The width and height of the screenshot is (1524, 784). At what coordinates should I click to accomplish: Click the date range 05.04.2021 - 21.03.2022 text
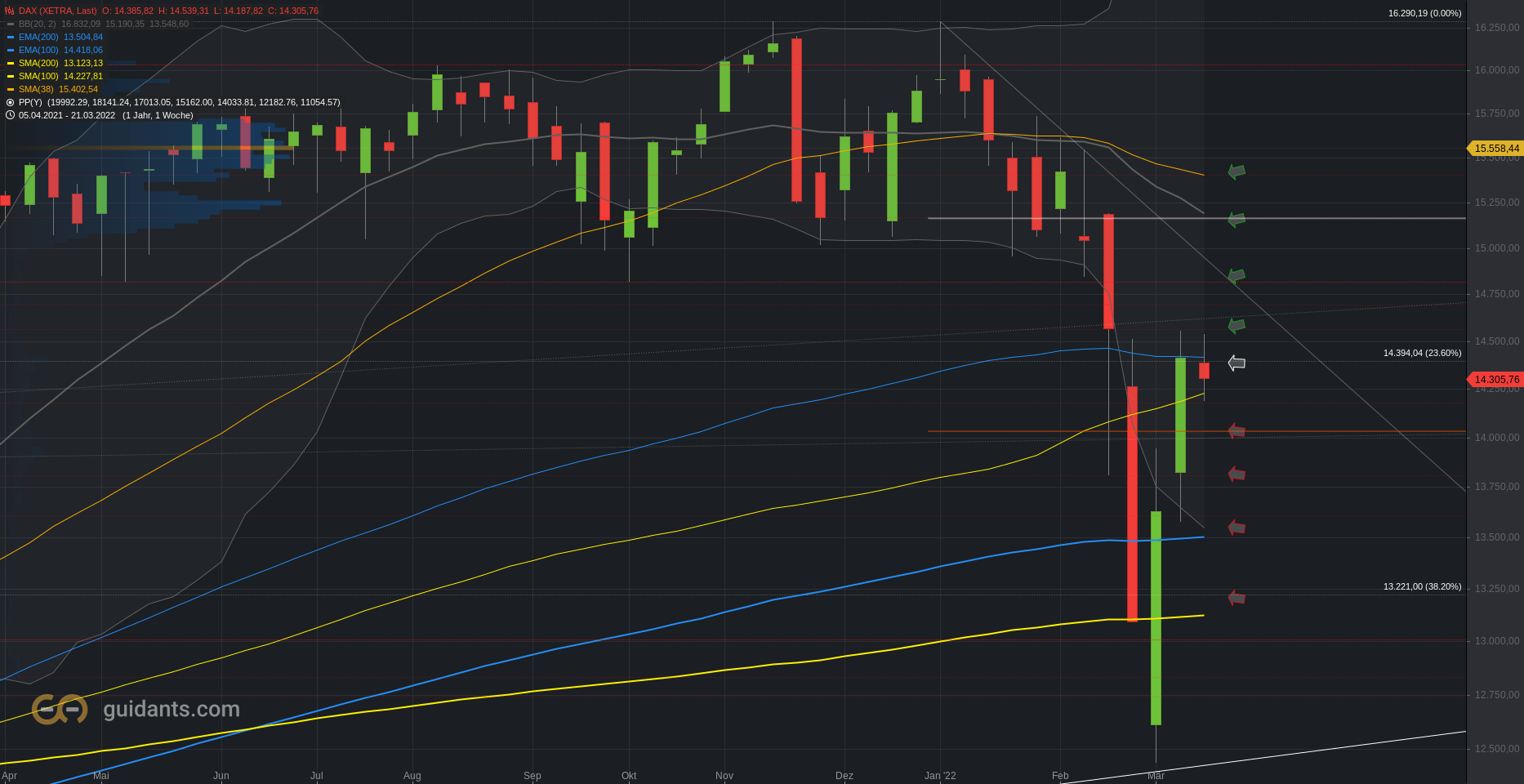67,115
